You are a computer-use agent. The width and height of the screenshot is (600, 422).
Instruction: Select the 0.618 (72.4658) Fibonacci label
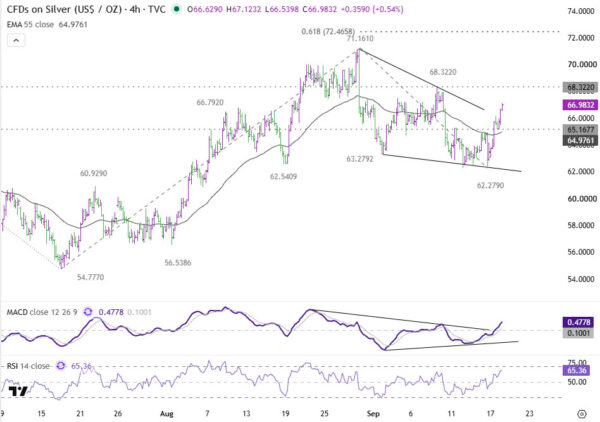[328, 31]
